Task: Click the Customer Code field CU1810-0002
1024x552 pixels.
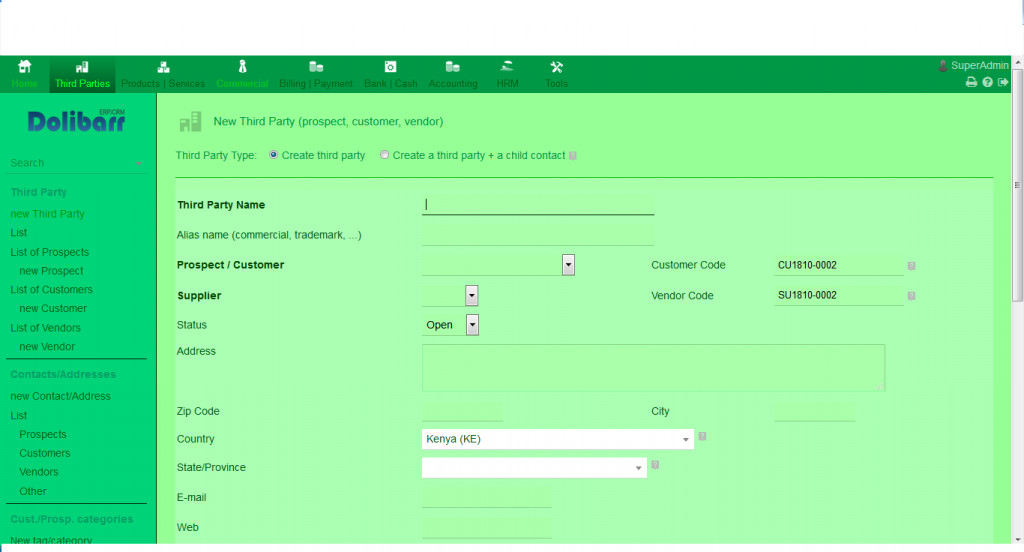Action: coord(839,265)
